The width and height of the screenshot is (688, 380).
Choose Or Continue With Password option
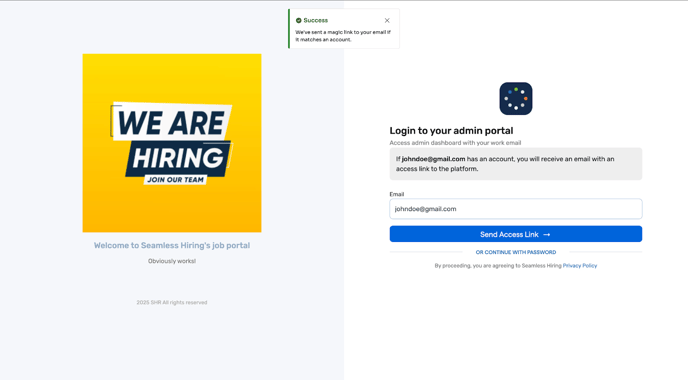[x=516, y=252]
